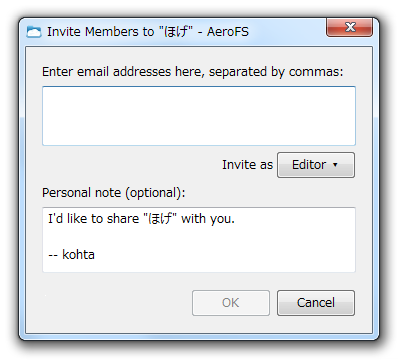Click the "Invite as" label
The image size is (402, 363).
click(x=247, y=165)
